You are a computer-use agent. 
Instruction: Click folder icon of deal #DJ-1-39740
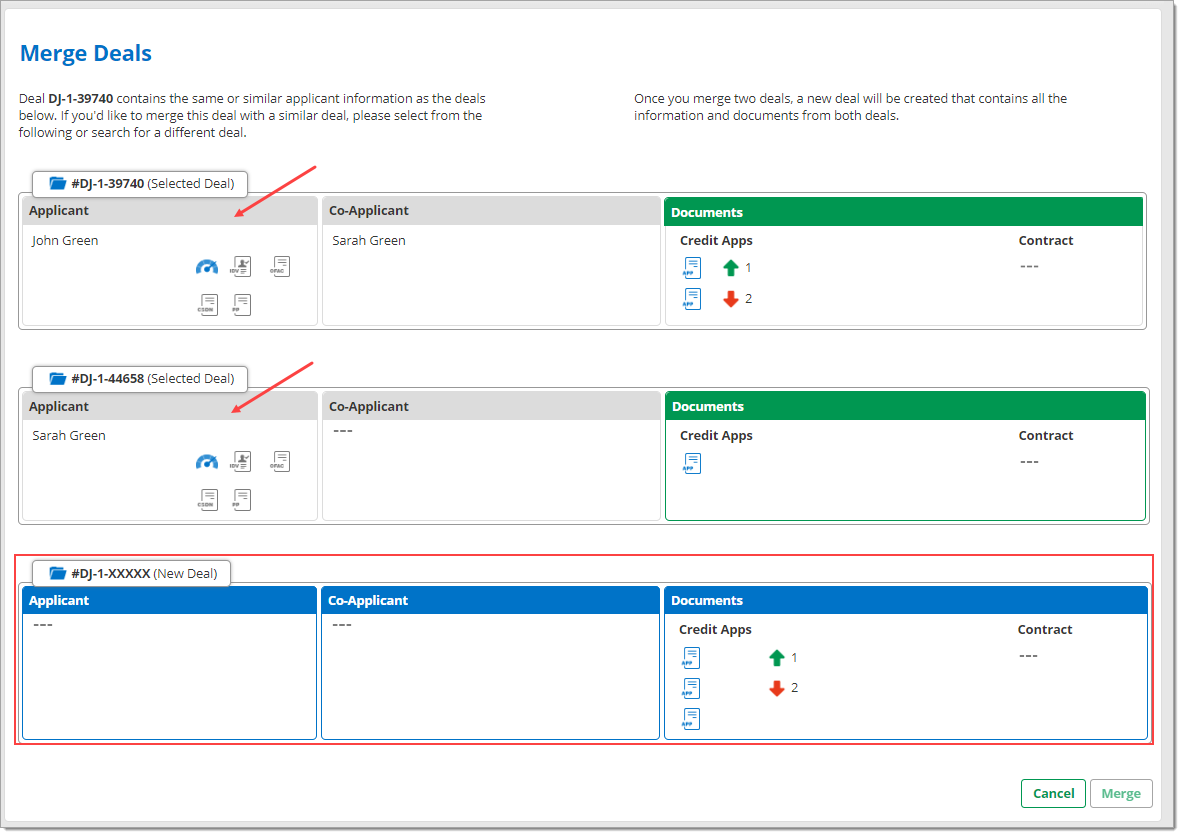coord(57,183)
